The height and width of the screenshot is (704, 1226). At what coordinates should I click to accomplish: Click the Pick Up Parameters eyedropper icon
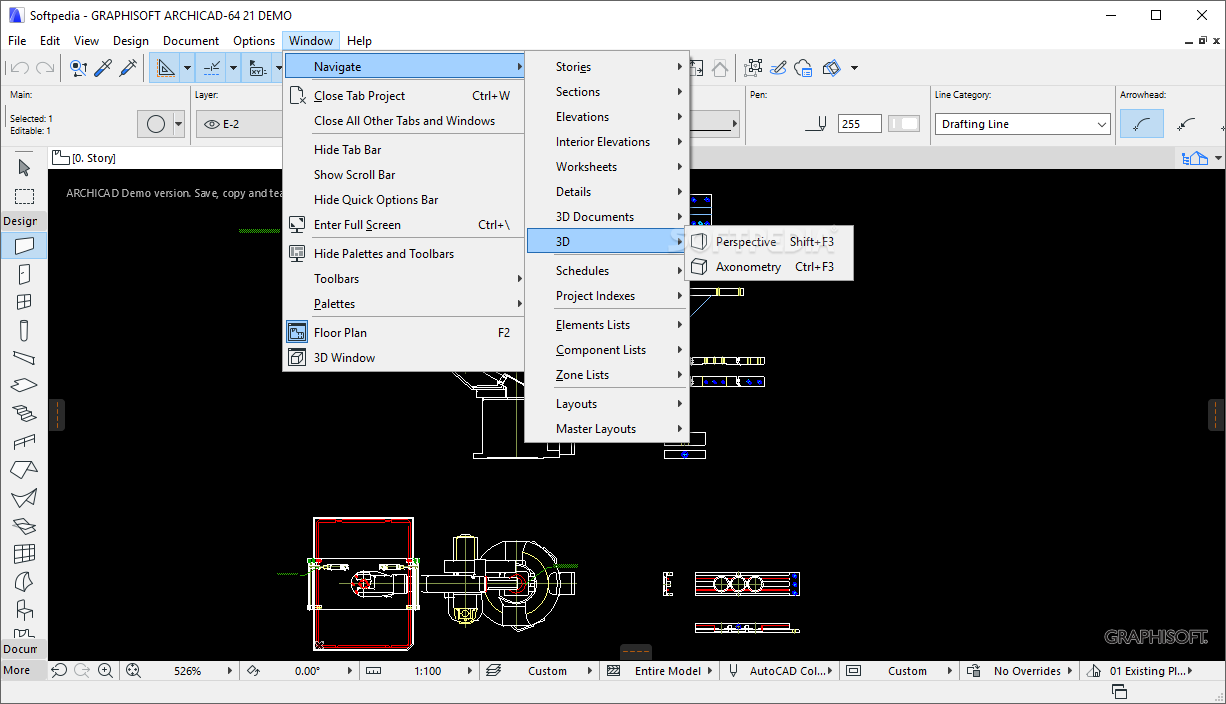(104, 68)
